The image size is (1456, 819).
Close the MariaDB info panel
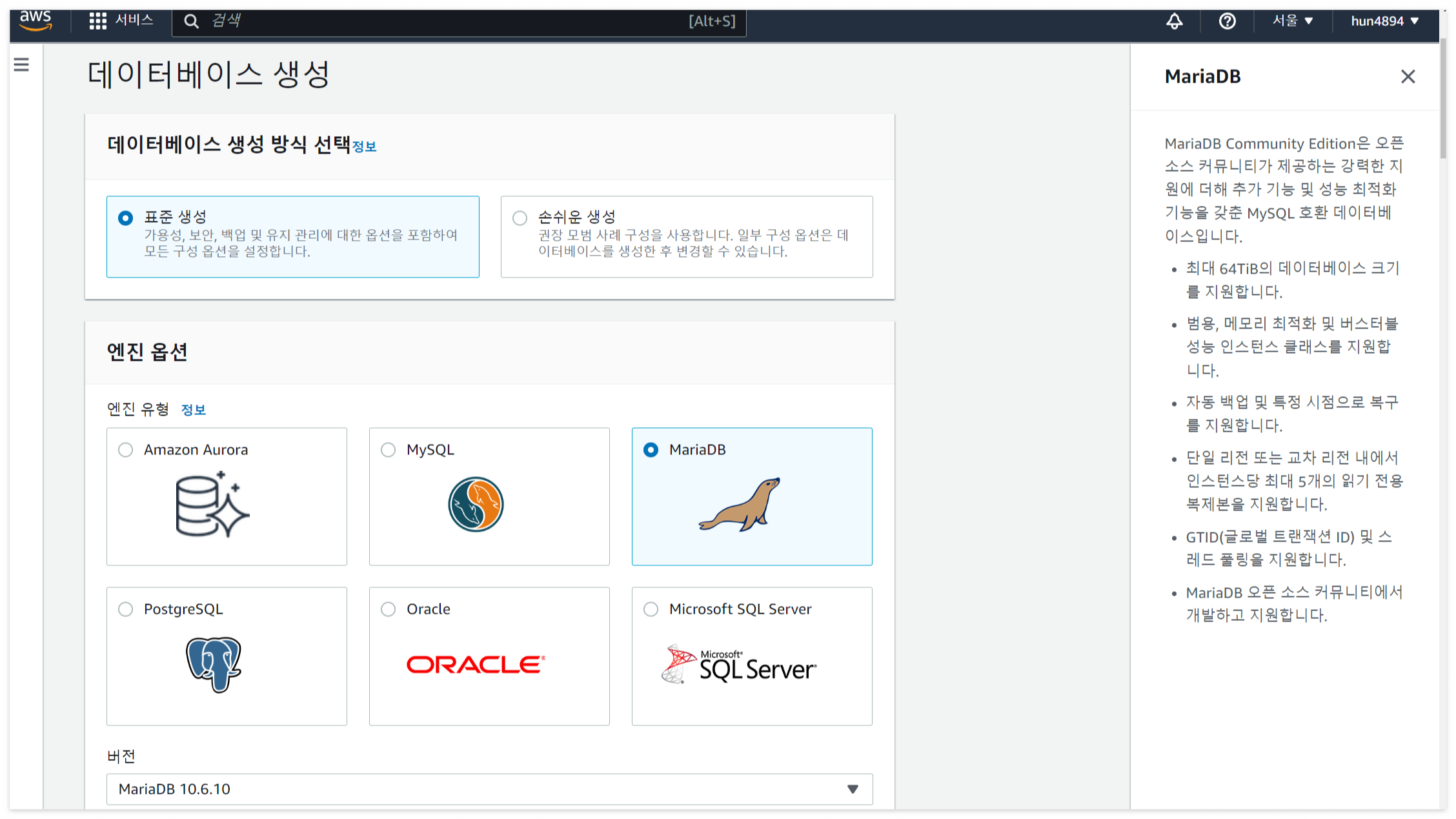tap(1408, 77)
